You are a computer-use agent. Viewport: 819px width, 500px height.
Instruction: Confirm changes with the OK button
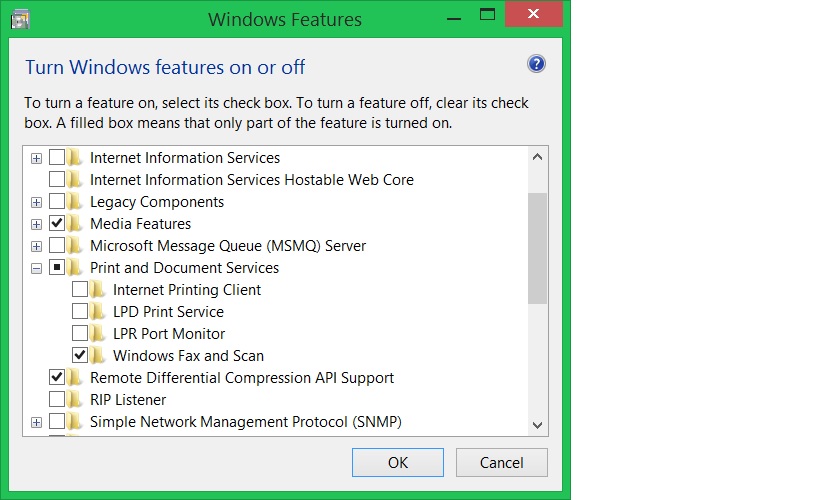(x=397, y=462)
